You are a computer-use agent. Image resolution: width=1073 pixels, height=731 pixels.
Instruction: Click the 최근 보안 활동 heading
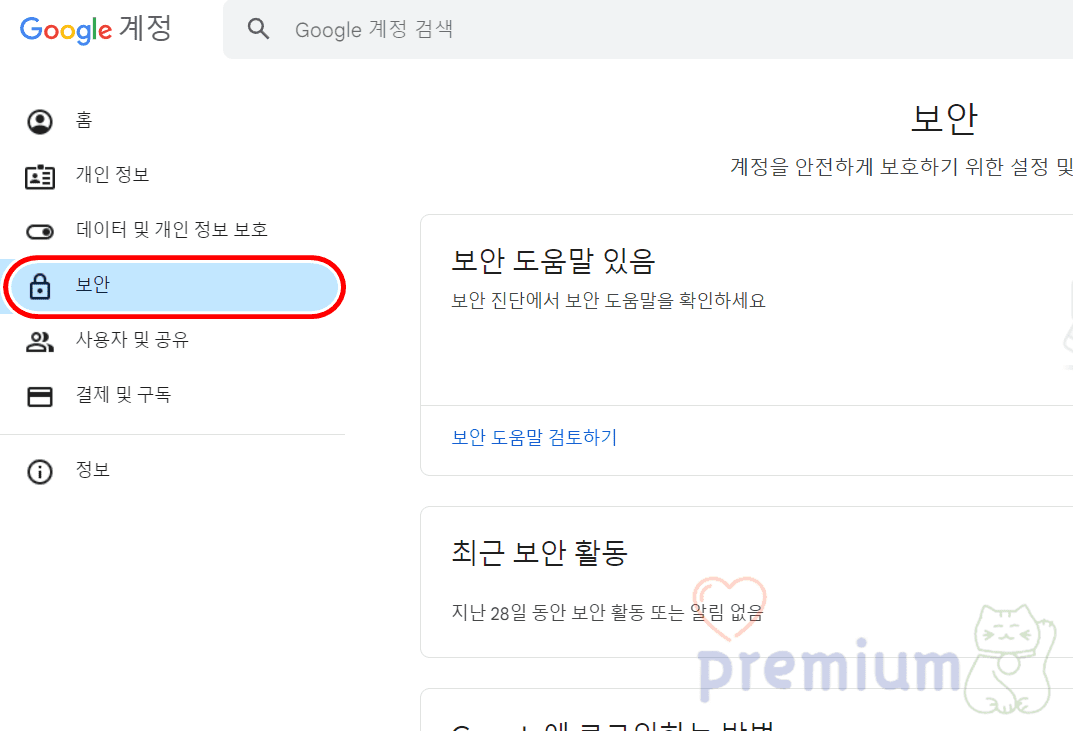click(x=539, y=552)
